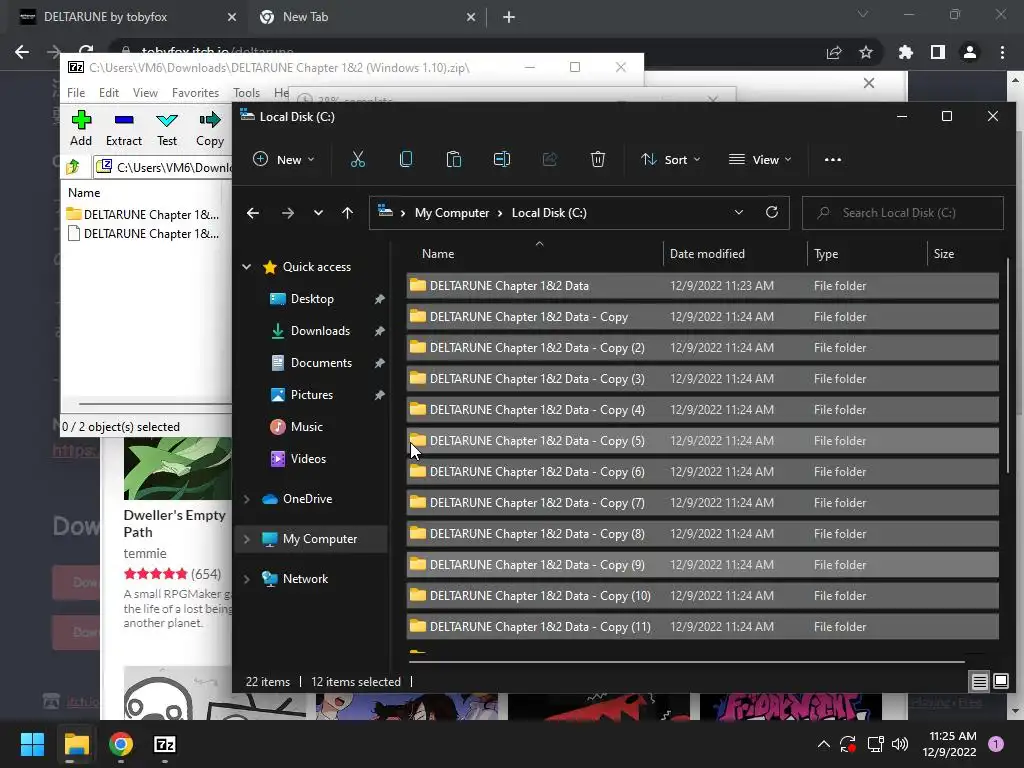Viewport: 1024px width, 768px height.
Task: Select folder DELTARUNE Chapter 1&2 Data - Copy (7)
Action: (702, 503)
